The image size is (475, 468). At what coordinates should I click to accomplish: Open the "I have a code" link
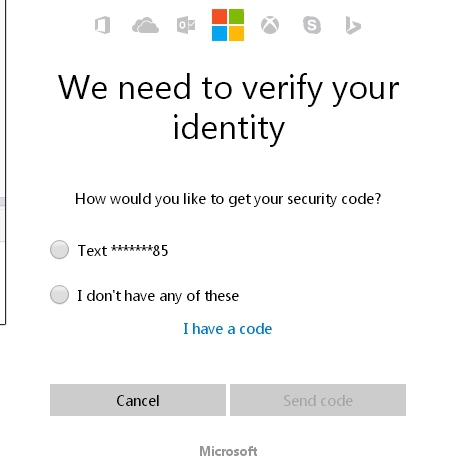coord(228,329)
